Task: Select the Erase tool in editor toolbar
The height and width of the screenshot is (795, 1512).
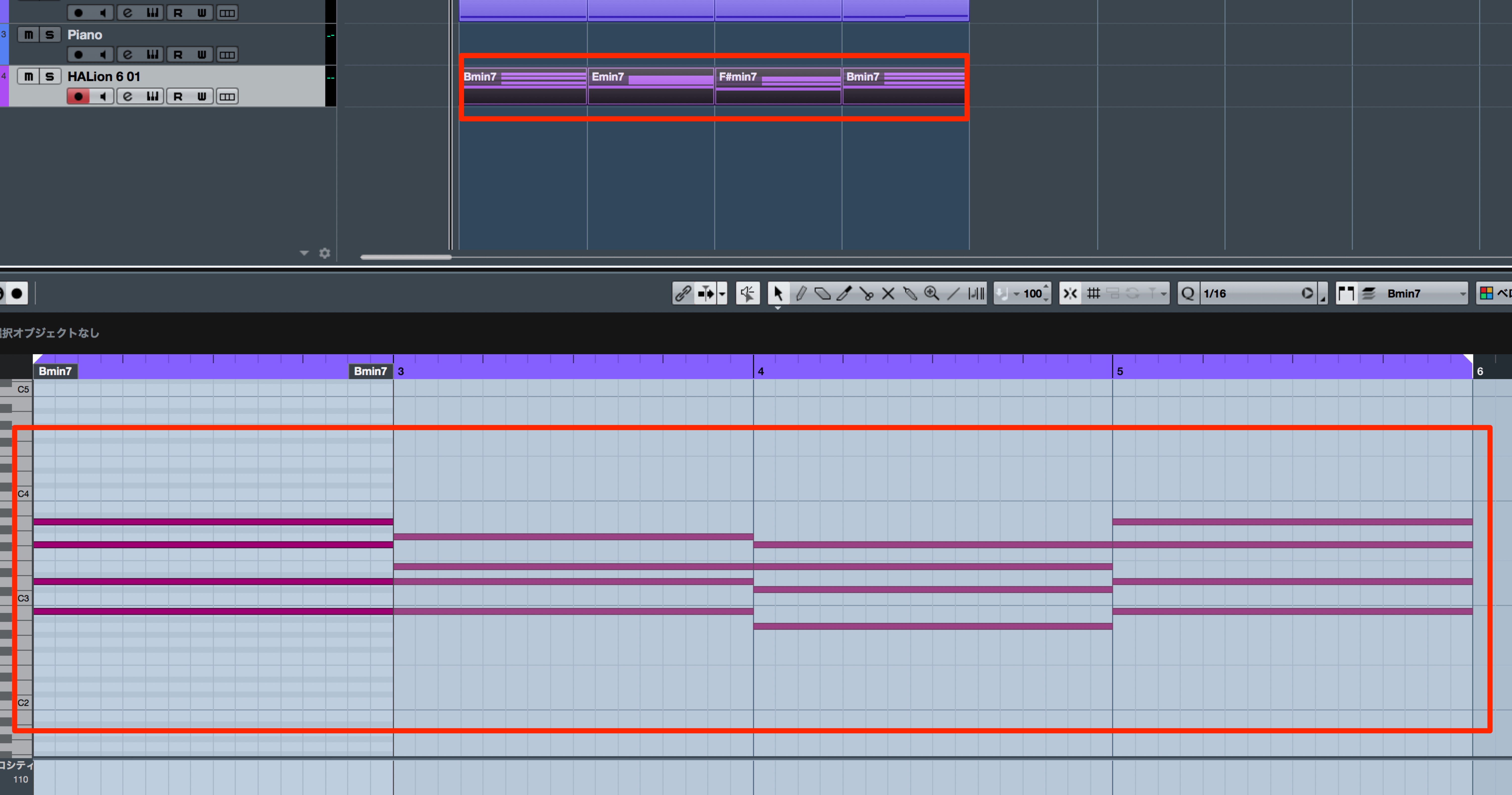Action: pos(822,293)
